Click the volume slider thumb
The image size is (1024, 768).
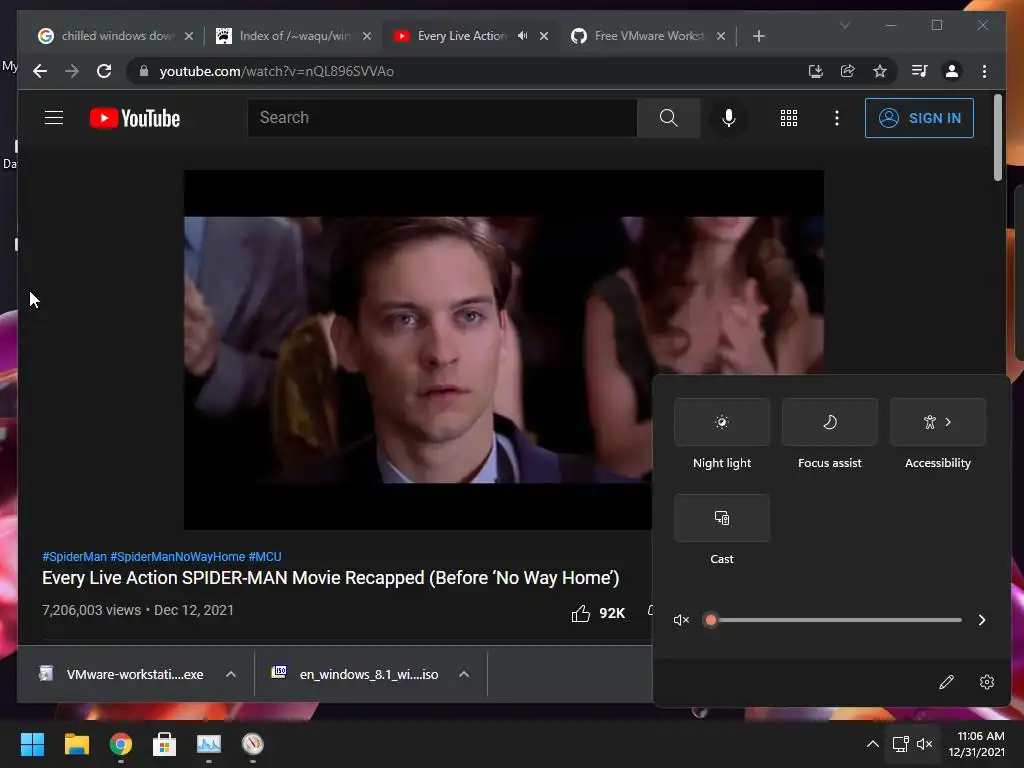711,620
